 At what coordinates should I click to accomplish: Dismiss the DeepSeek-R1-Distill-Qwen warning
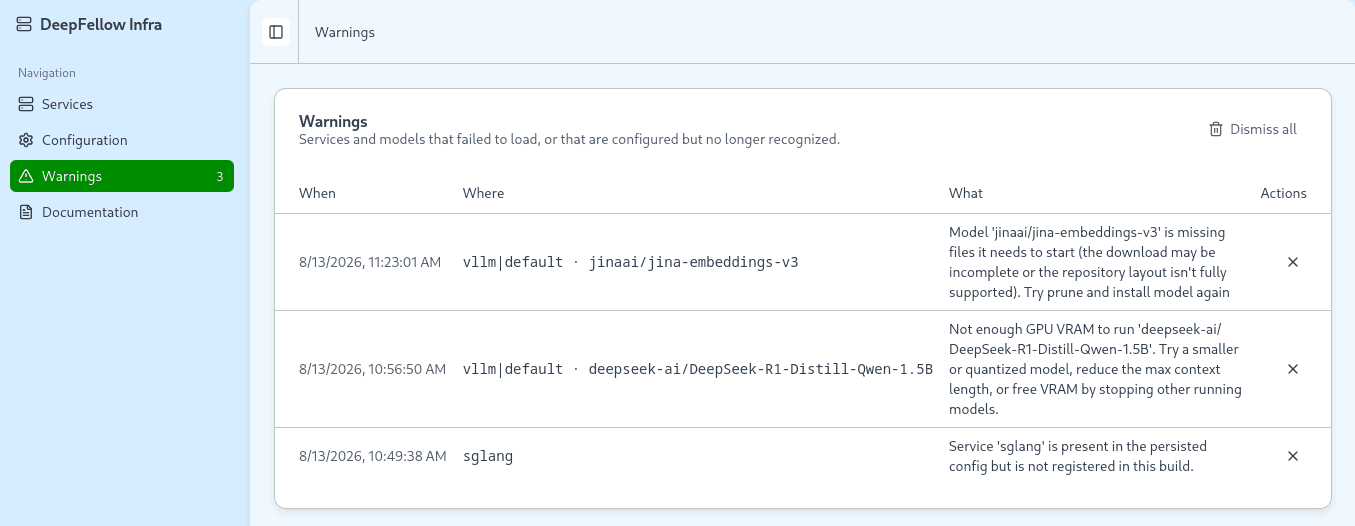pyautogui.click(x=1292, y=369)
